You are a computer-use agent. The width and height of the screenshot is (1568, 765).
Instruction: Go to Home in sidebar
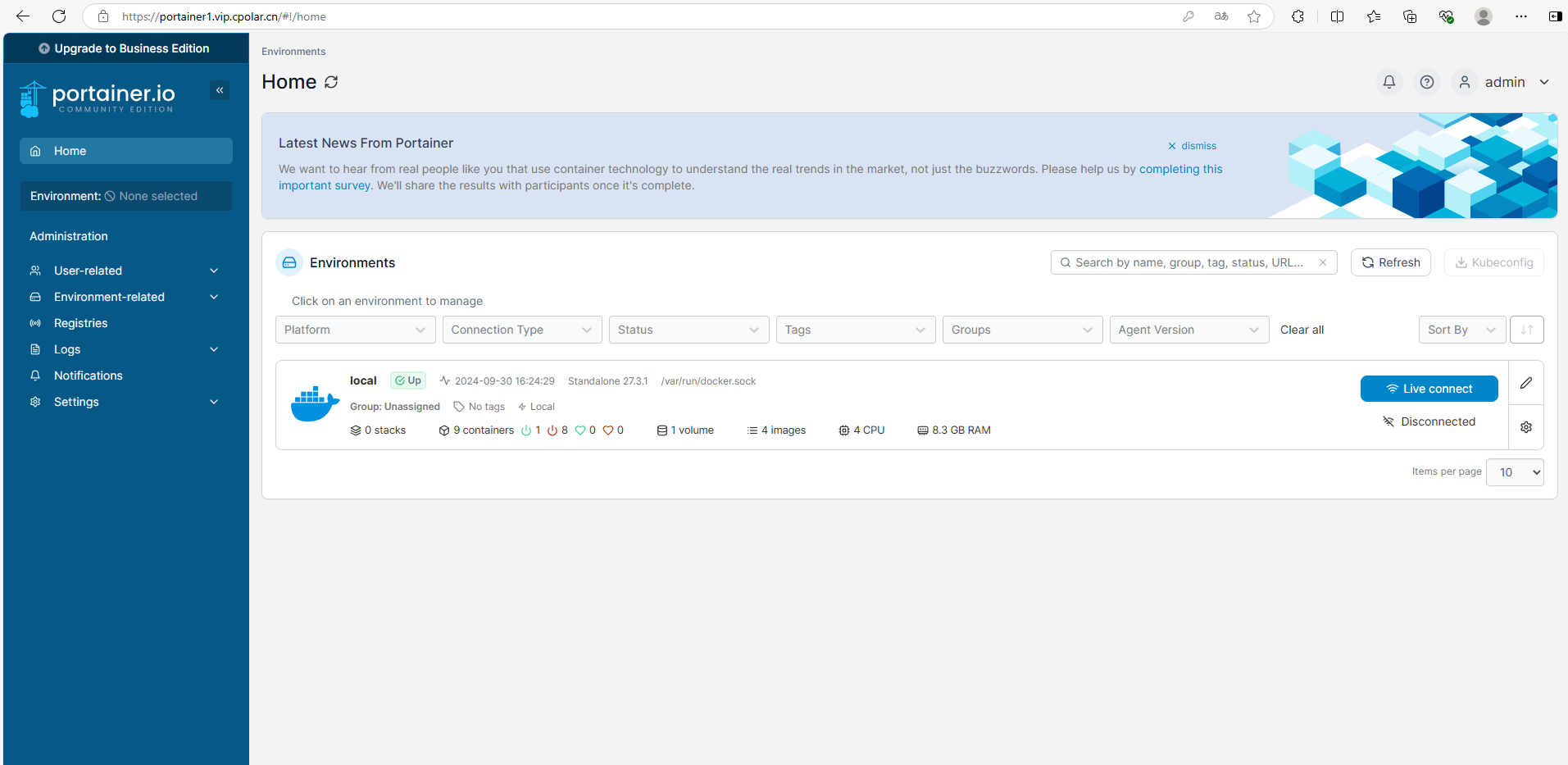(126, 151)
